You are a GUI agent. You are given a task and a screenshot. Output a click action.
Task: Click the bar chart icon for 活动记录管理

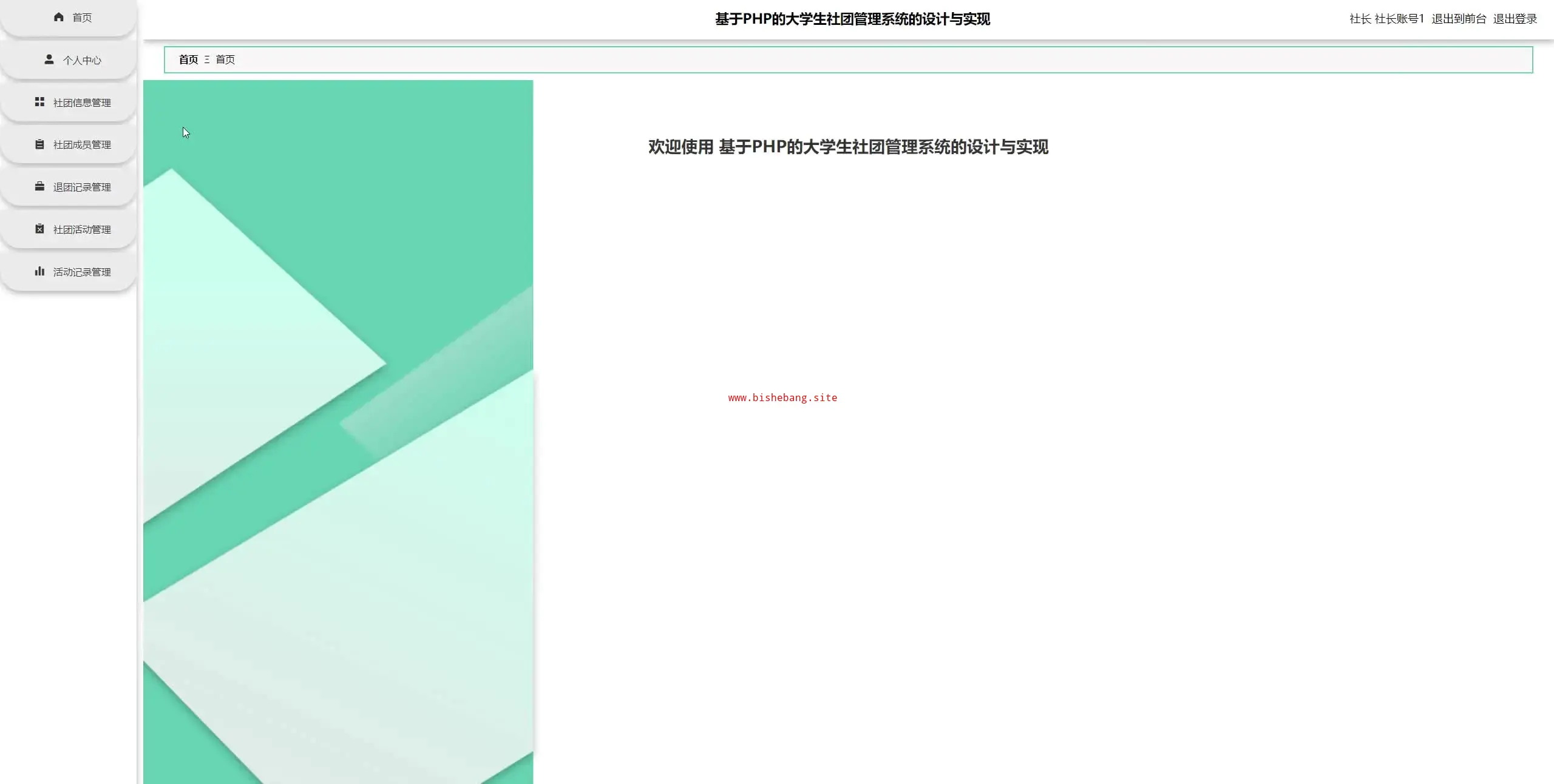39,271
